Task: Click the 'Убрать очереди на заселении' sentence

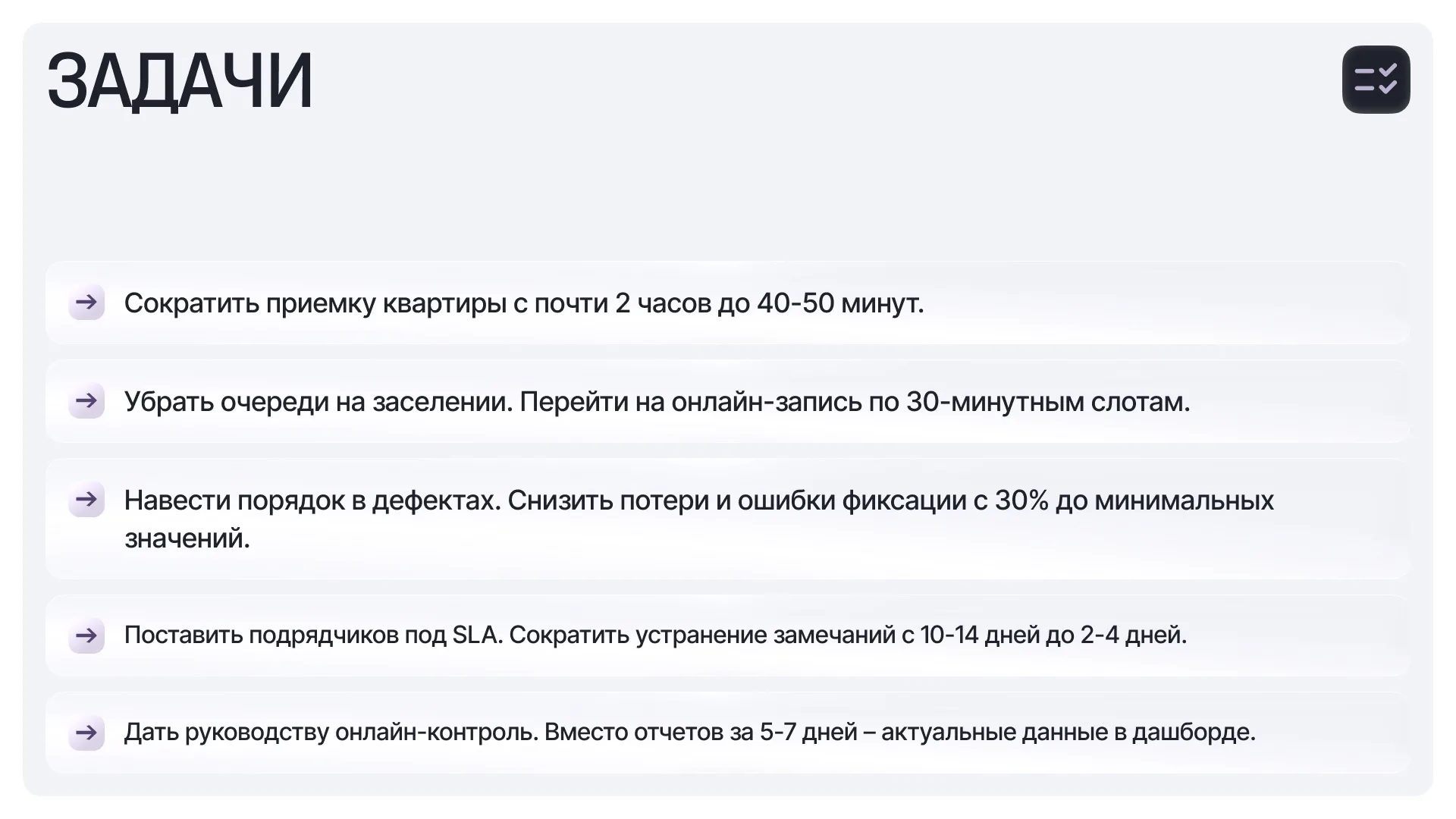Action: click(318, 402)
